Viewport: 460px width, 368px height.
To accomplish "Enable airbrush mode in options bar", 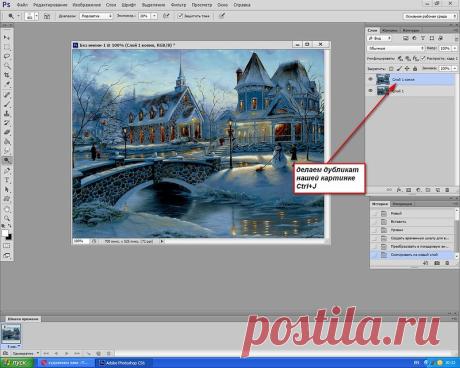I will pos(166,16).
